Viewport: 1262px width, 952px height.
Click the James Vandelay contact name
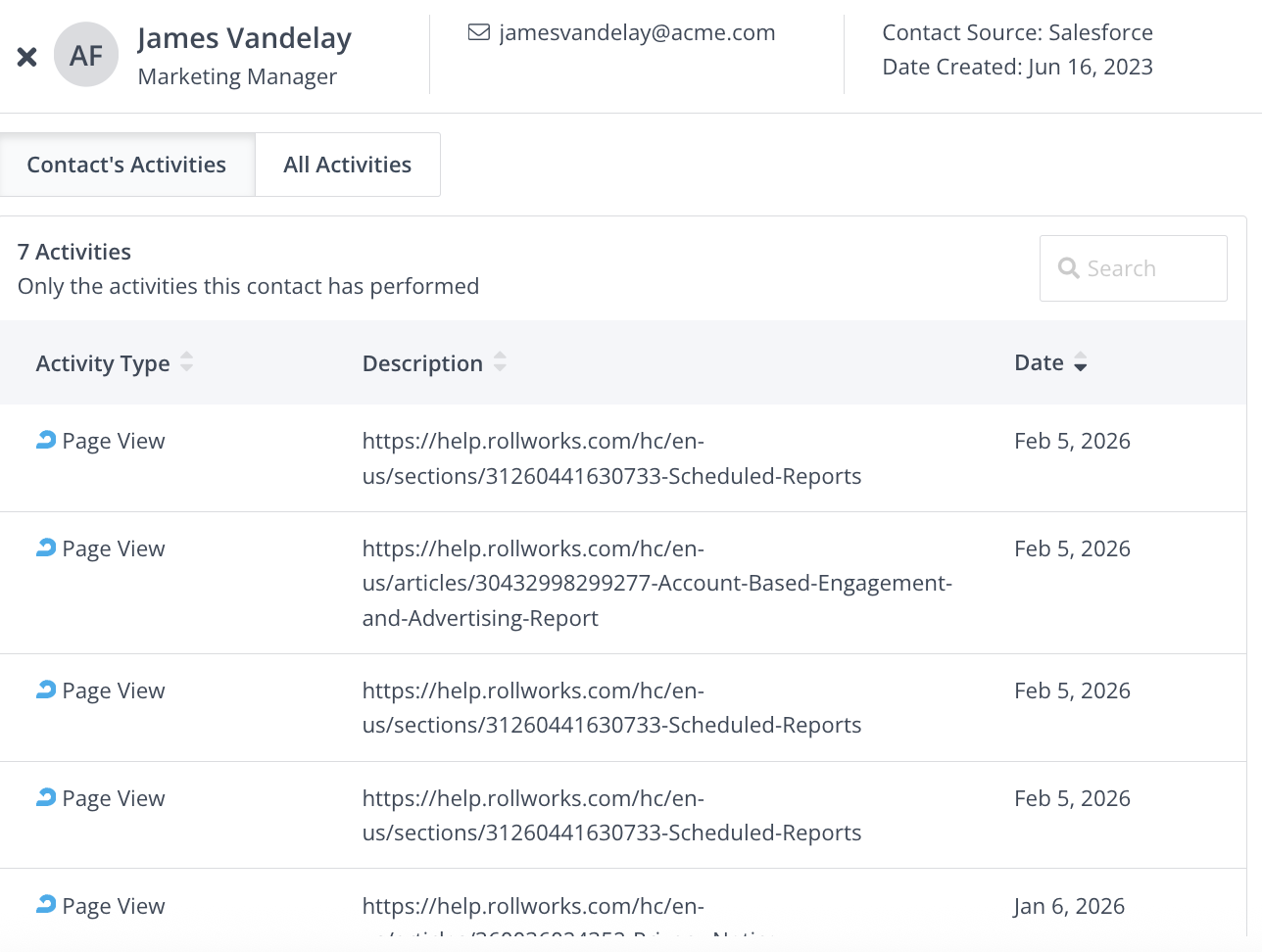244,38
